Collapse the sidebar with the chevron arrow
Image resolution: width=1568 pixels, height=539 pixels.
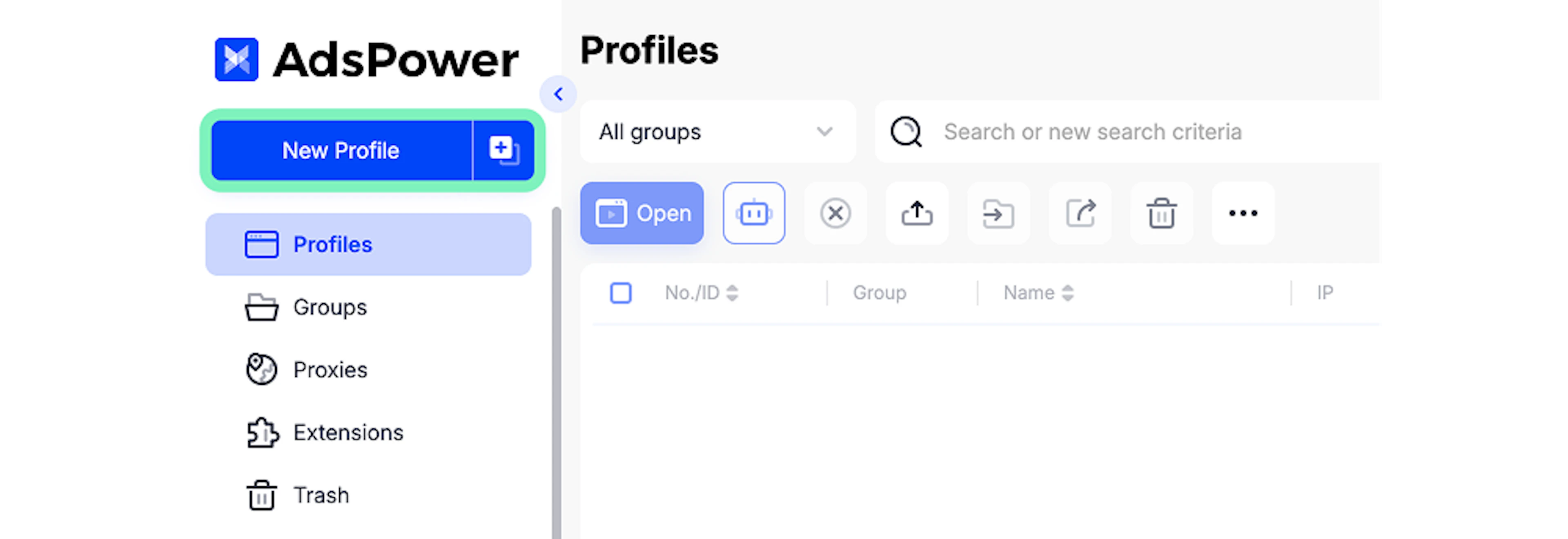[x=558, y=94]
